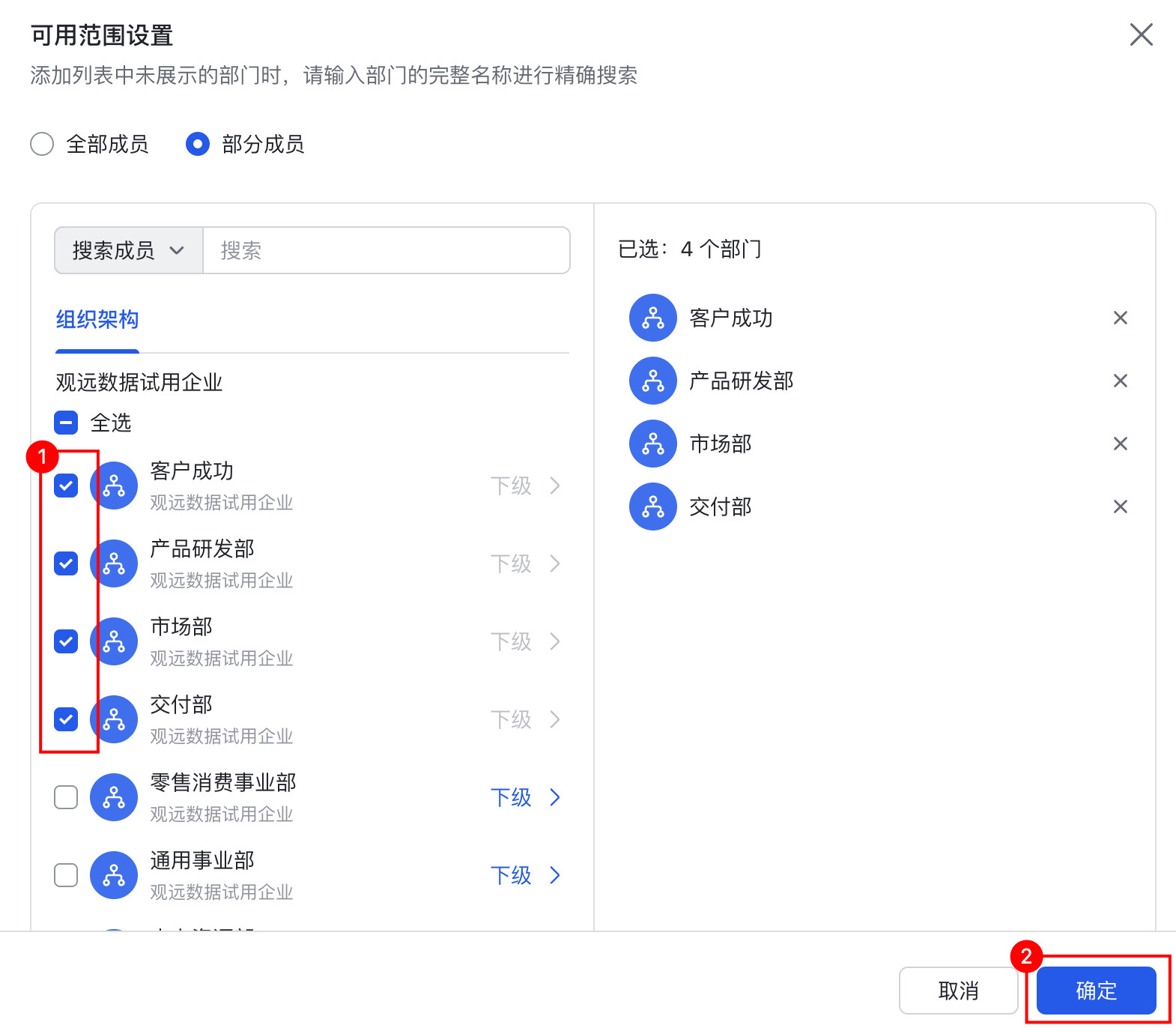Select the 部分成员 radio option
1176x1031 pixels.
point(198,144)
